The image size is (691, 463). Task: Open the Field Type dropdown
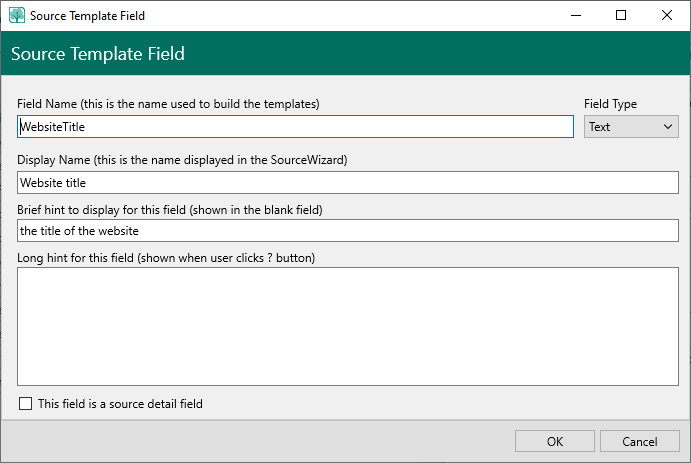click(631, 127)
